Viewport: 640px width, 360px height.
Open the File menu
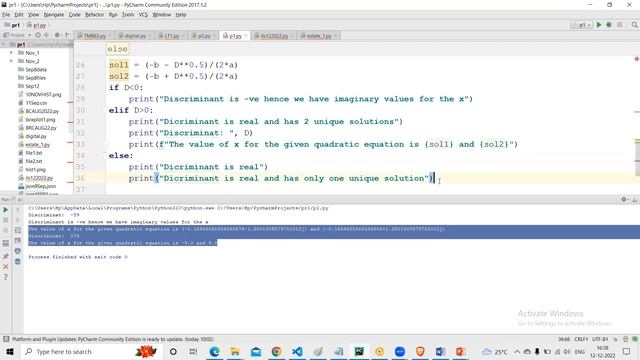coord(6,15)
